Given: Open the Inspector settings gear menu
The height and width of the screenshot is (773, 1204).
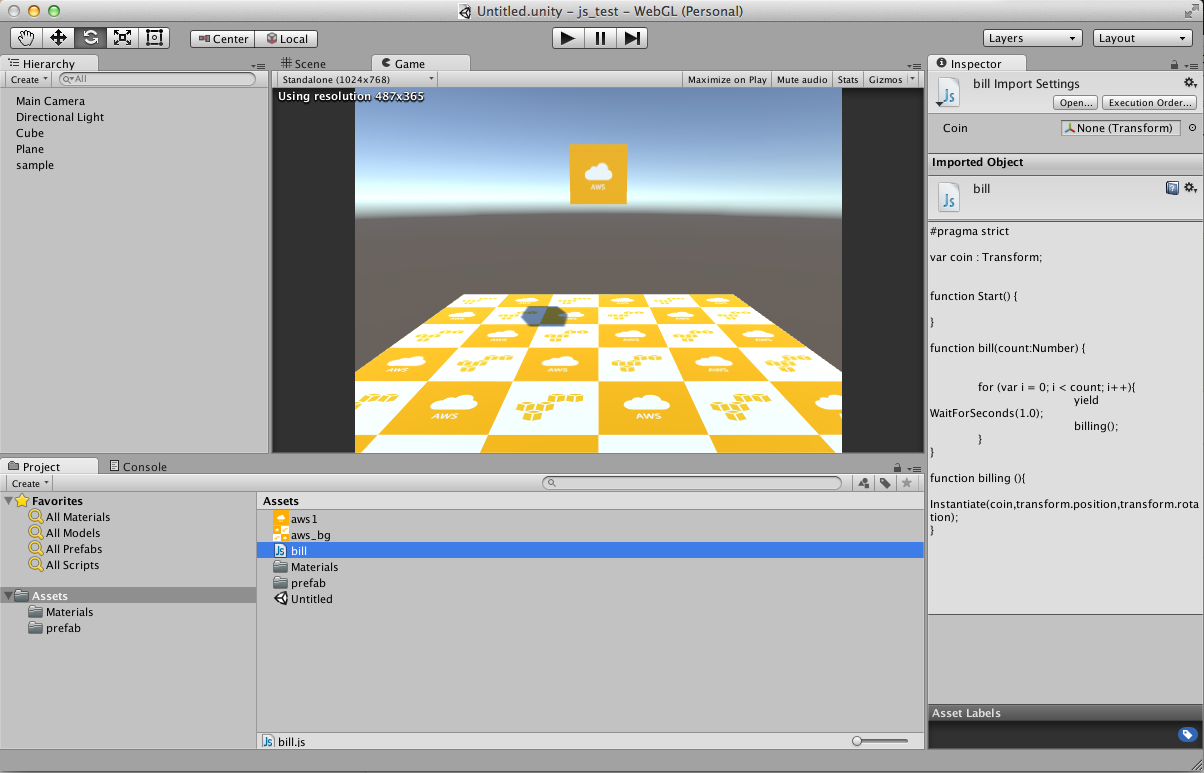Looking at the screenshot, I should [x=1190, y=84].
